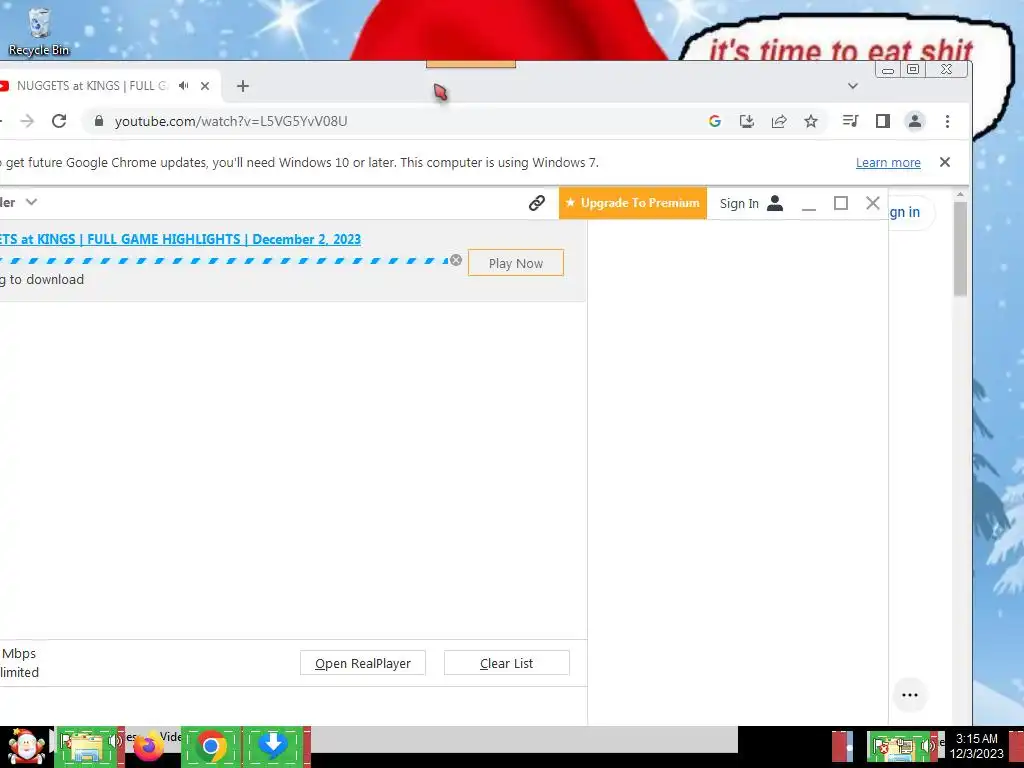Go forward in Chrome history
The width and height of the screenshot is (1024, 768).
[x=27, y=121]
